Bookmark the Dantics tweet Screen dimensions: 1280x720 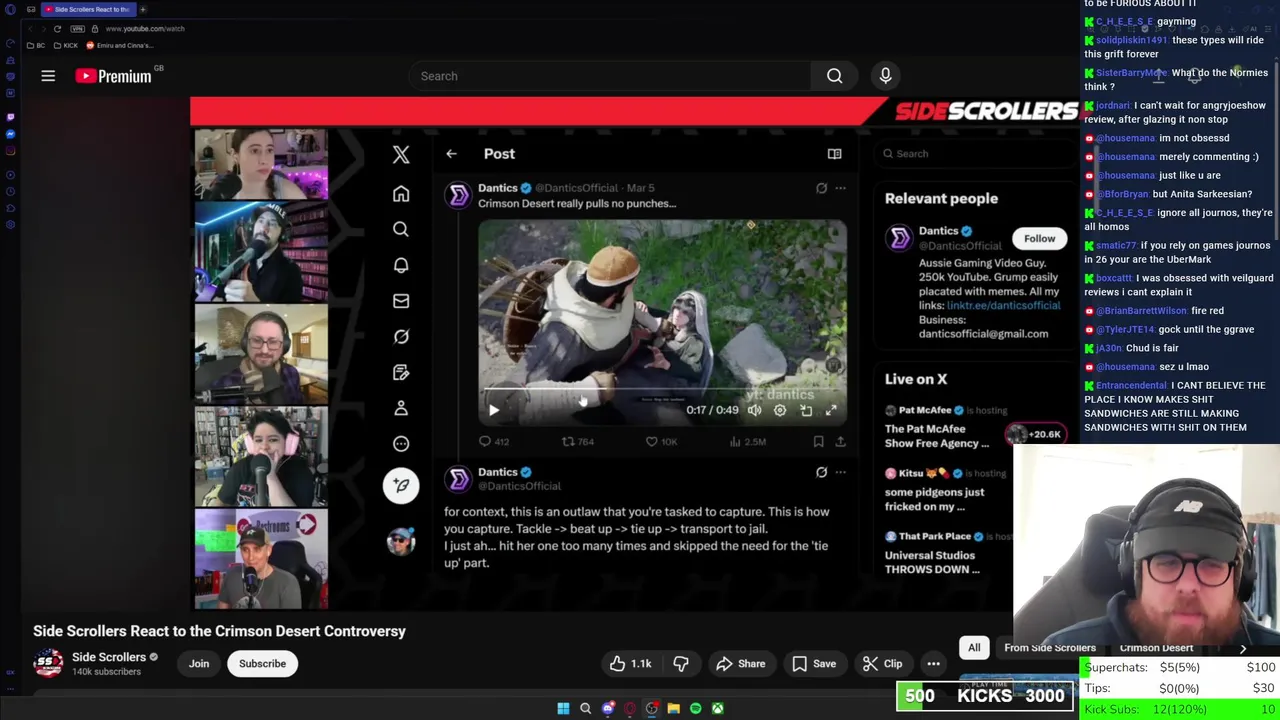coord(818,441)
